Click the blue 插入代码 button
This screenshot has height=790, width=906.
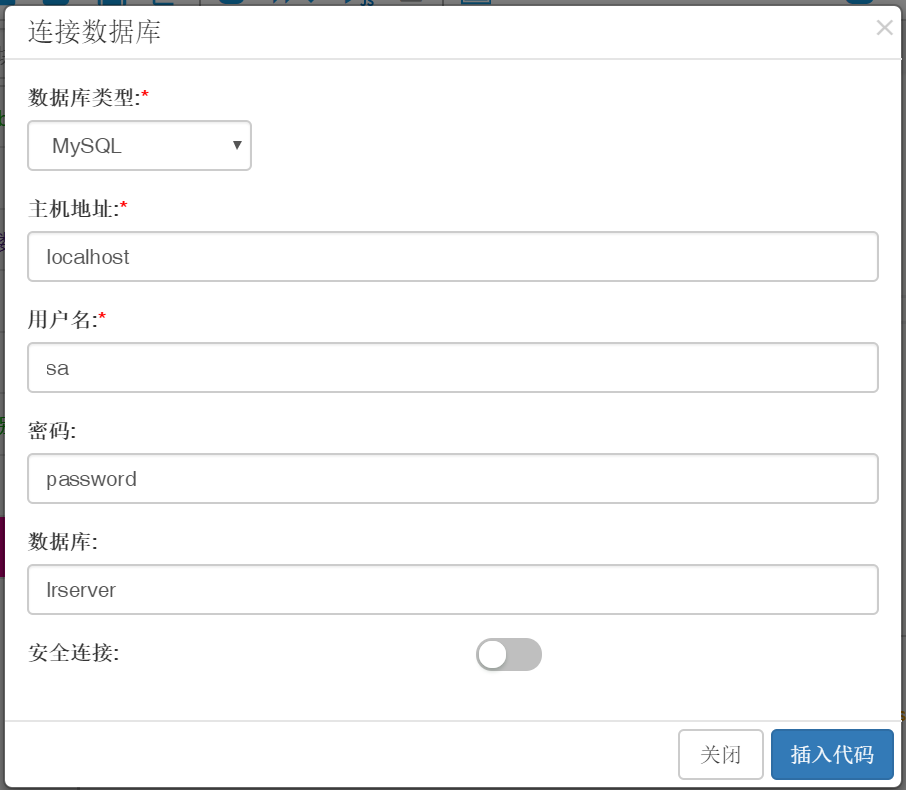pyautogui.click(x=832, y=754)
